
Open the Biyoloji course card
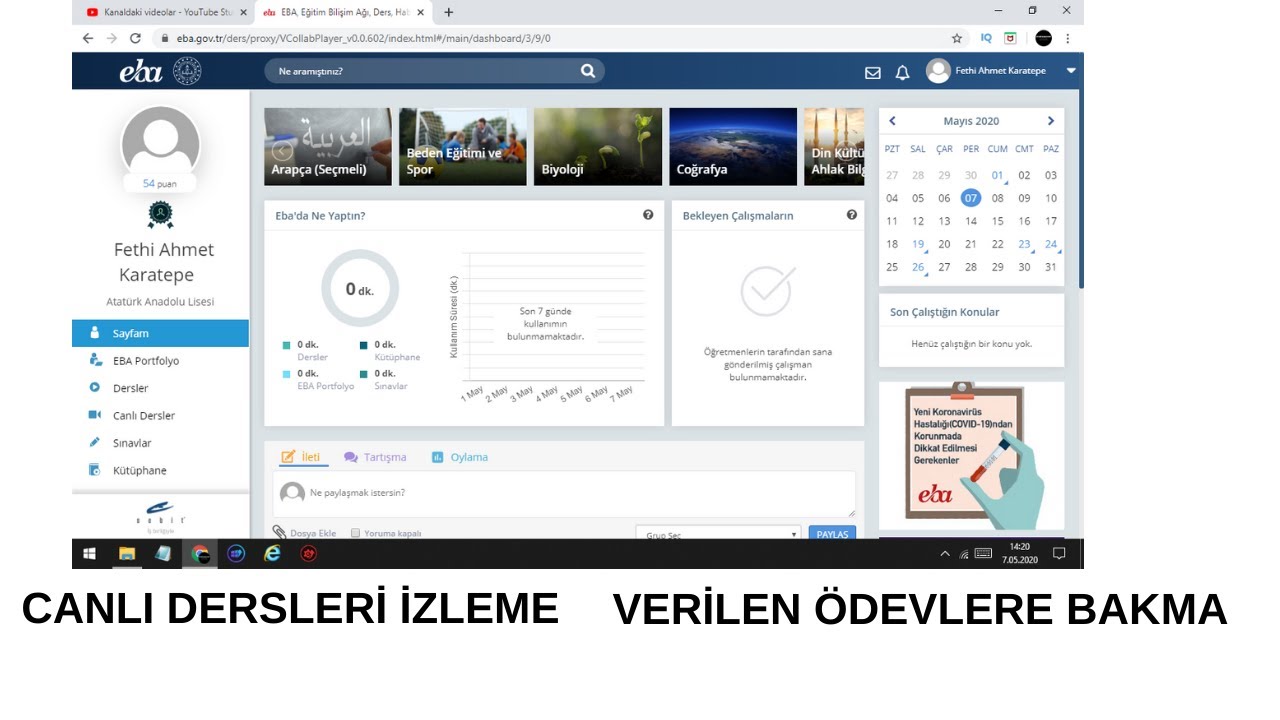tap(598, 147)
